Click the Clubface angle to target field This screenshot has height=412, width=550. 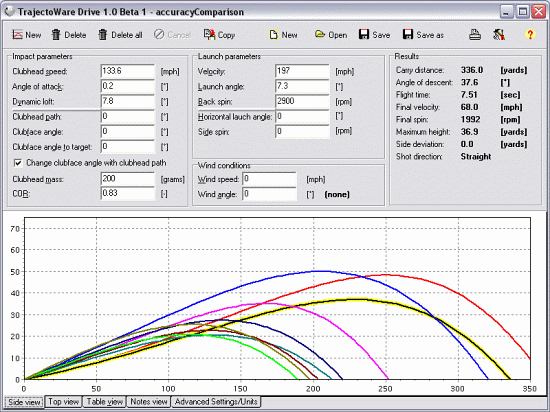click(128, 147)
